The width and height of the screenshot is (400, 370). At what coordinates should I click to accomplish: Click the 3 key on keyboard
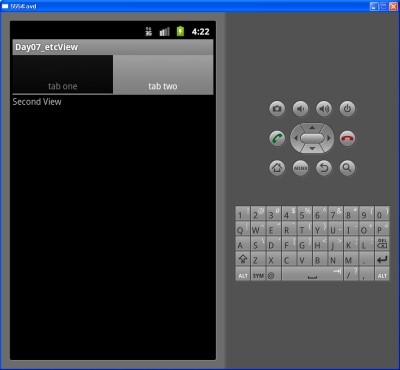(273, 214)
